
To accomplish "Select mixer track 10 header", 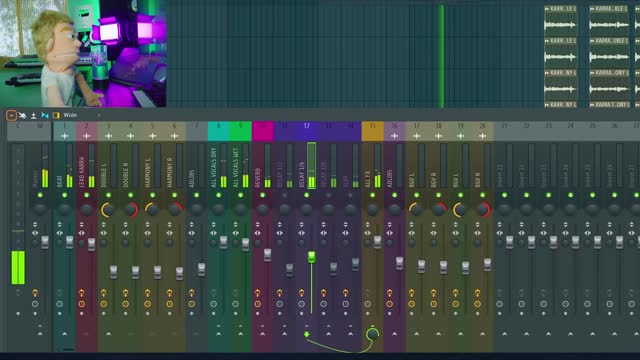I will (263, 131).
